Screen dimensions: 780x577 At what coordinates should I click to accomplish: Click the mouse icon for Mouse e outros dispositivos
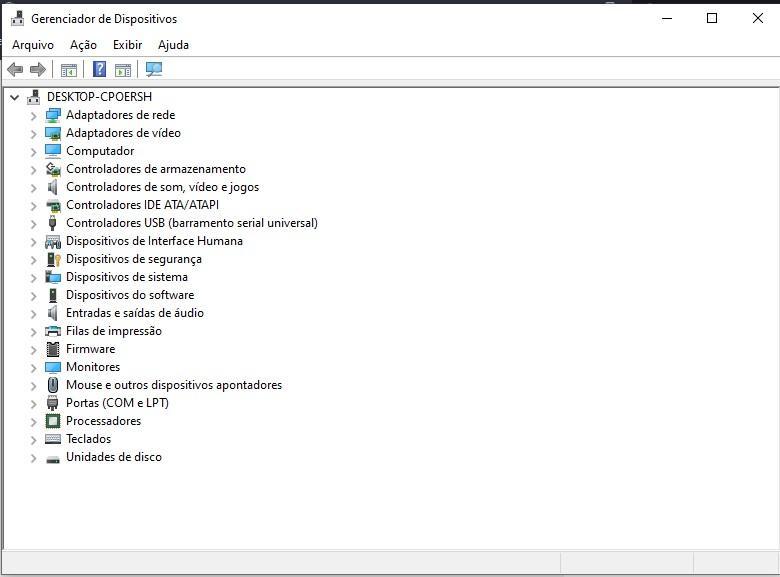(x=53, y=385)
